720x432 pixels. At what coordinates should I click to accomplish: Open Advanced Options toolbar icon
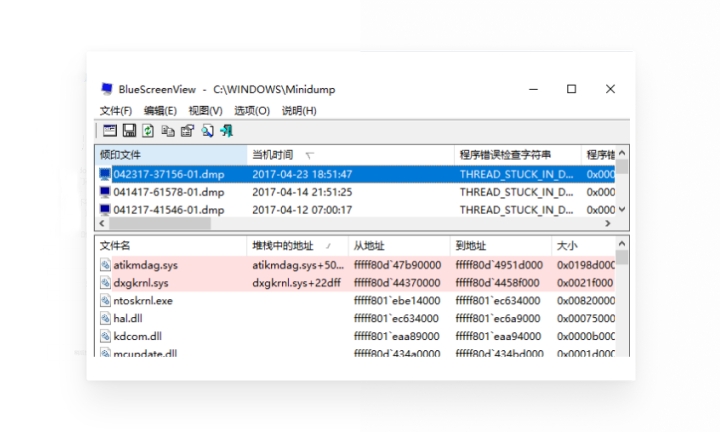click(x=110, y=131)
